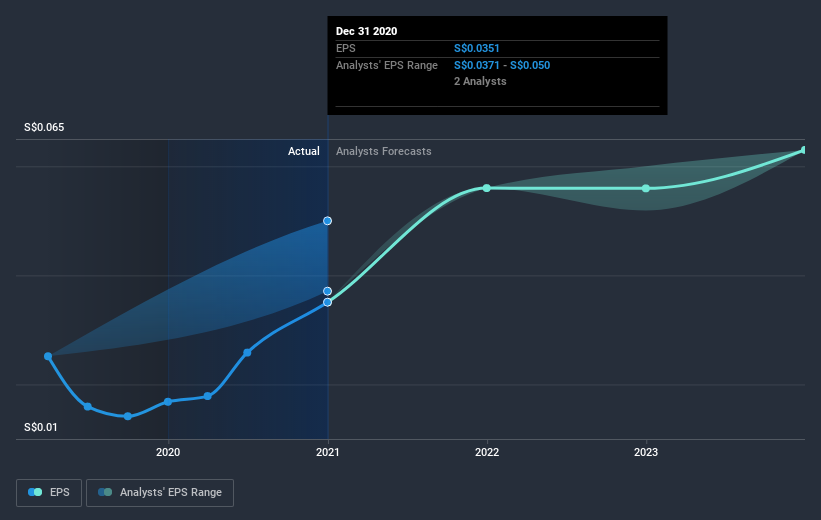Click the 2 Analysts text in tooltip

(x=480, y=81)
